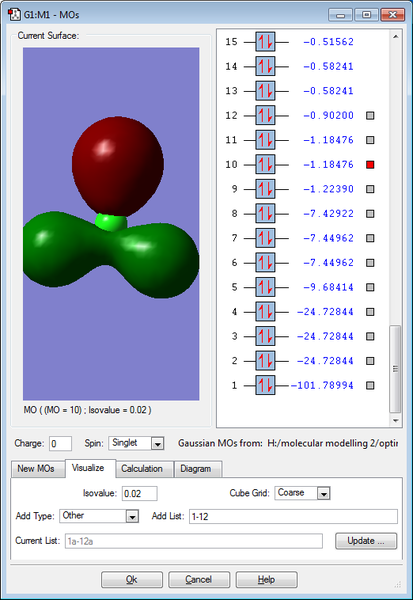The width and height of the screenshot is (413, 600).
Task: Toggle surface marker for orbital 11
Action: [x=370, y=140]
